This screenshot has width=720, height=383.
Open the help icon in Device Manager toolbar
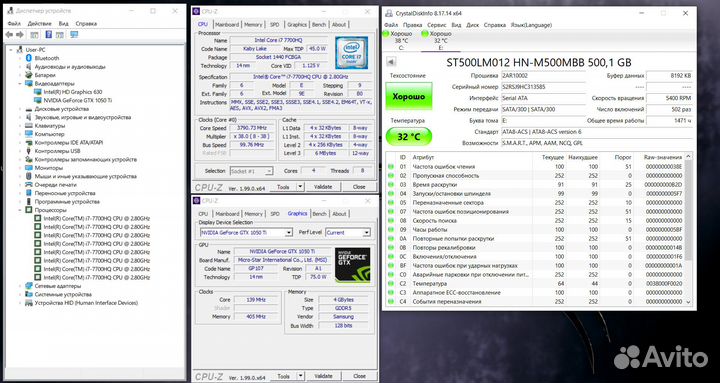(49, 34)
